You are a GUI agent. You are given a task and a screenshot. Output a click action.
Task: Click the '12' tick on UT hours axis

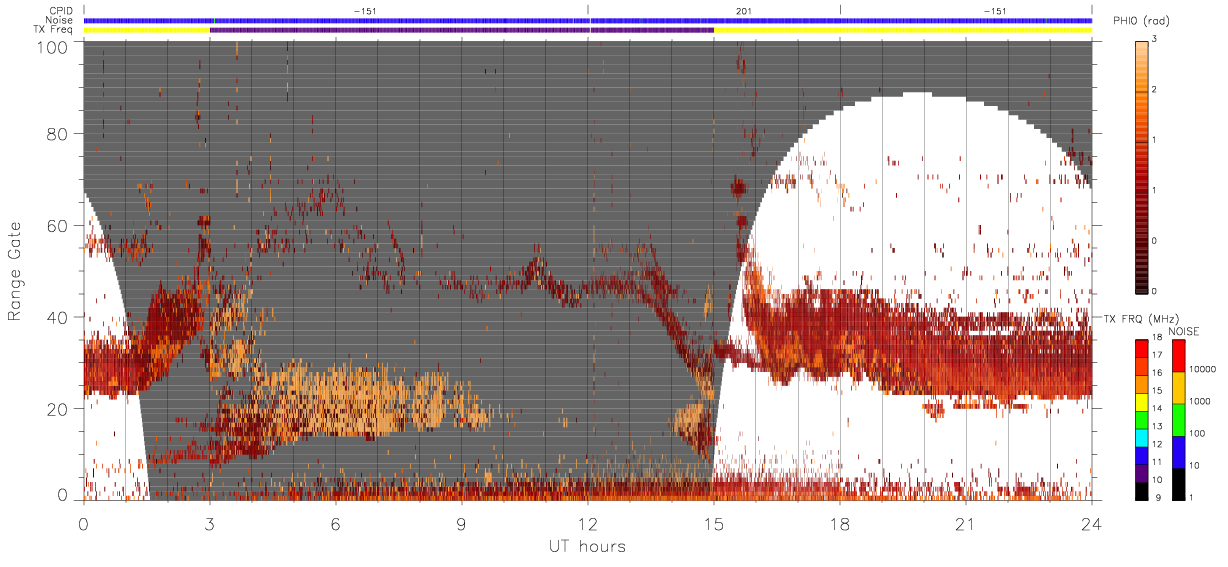point(588,523)
